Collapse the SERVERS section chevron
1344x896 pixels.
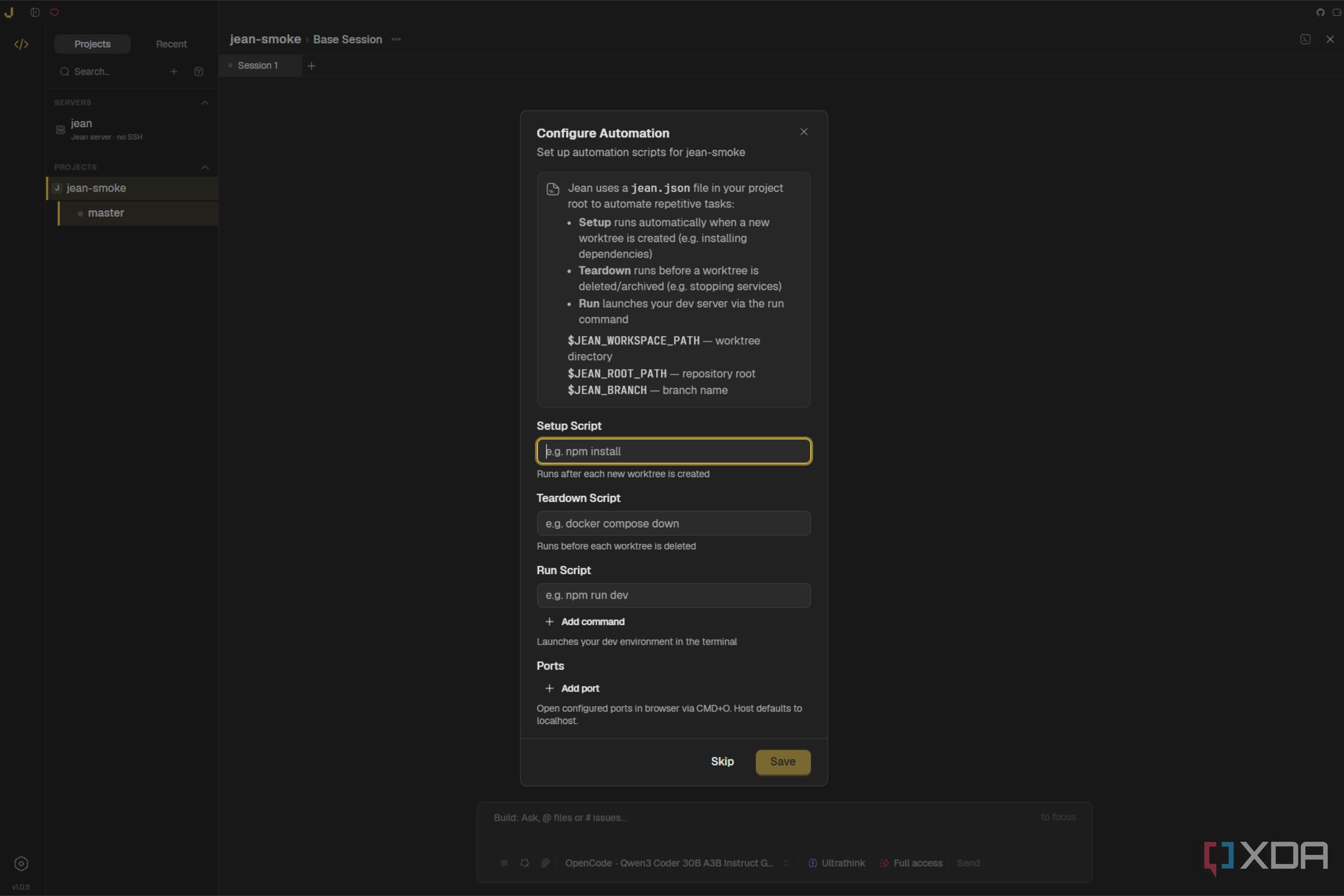[x=205, y=103]
